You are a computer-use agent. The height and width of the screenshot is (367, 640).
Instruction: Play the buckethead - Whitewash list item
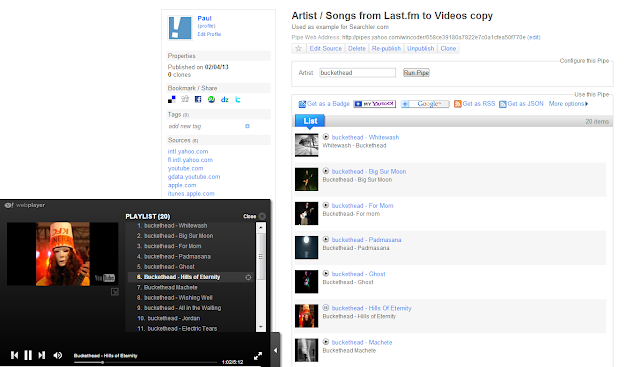(326, 137)
